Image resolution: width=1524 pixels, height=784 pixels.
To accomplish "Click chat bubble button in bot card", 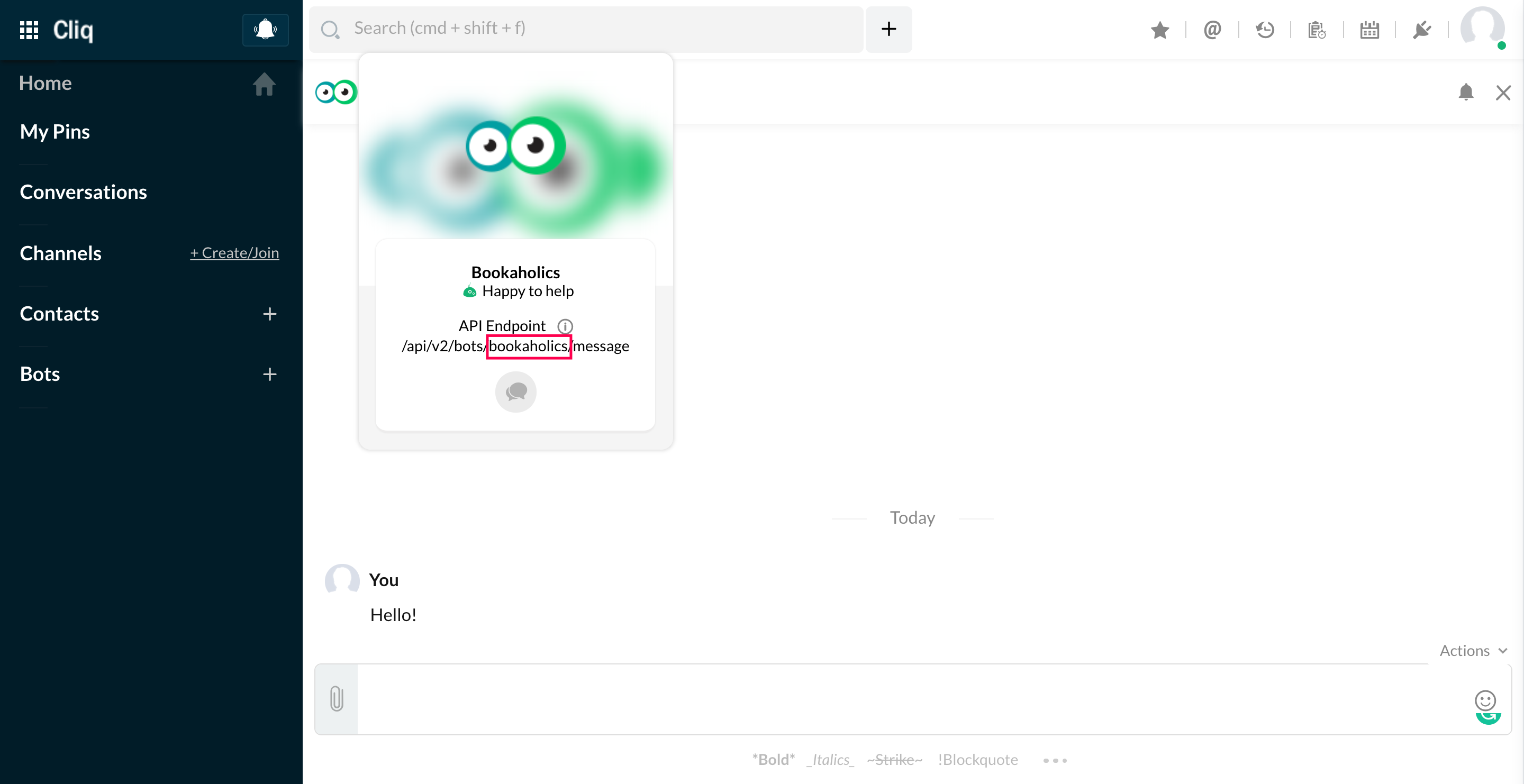I will pyautogui.click(x=516, y=392).
